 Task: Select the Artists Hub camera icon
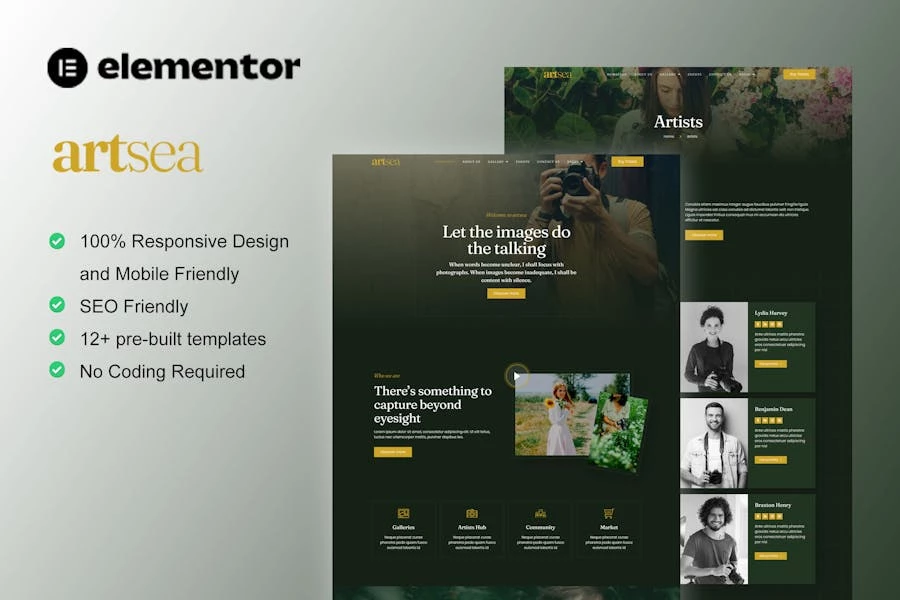(472, 511)
